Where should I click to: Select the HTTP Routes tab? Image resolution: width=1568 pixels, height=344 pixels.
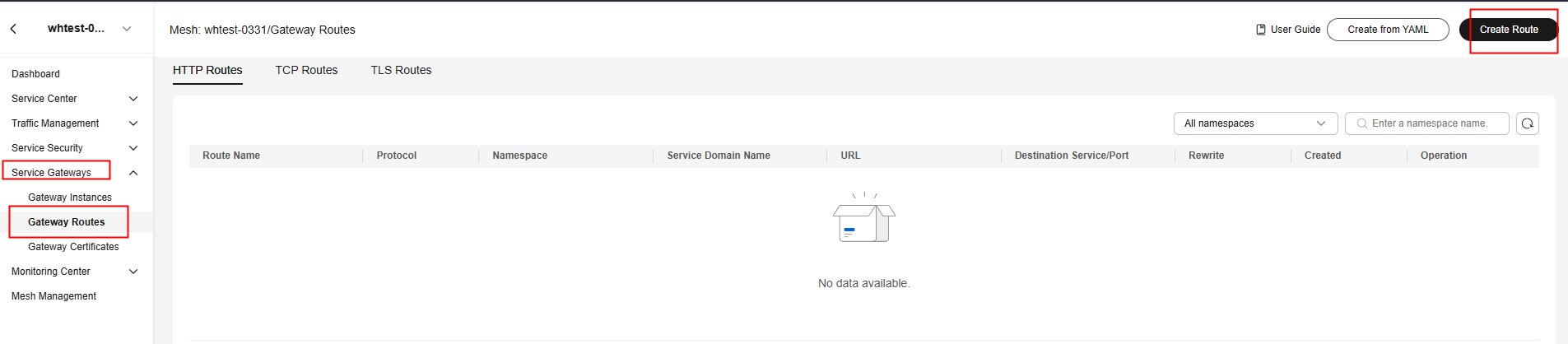(x=207, y=70)
